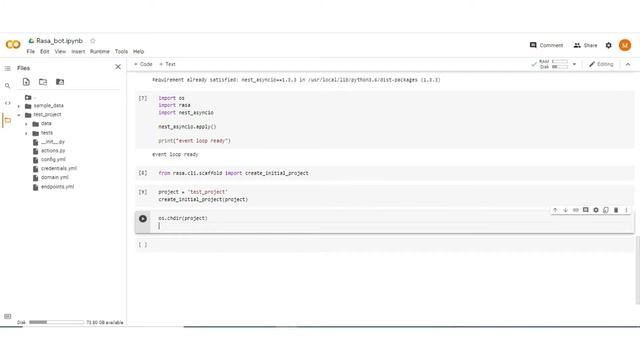640x360 pixels.
Task: Star the Rasa_bot.ipynb notebook
Action: click(x=93, y=41)
